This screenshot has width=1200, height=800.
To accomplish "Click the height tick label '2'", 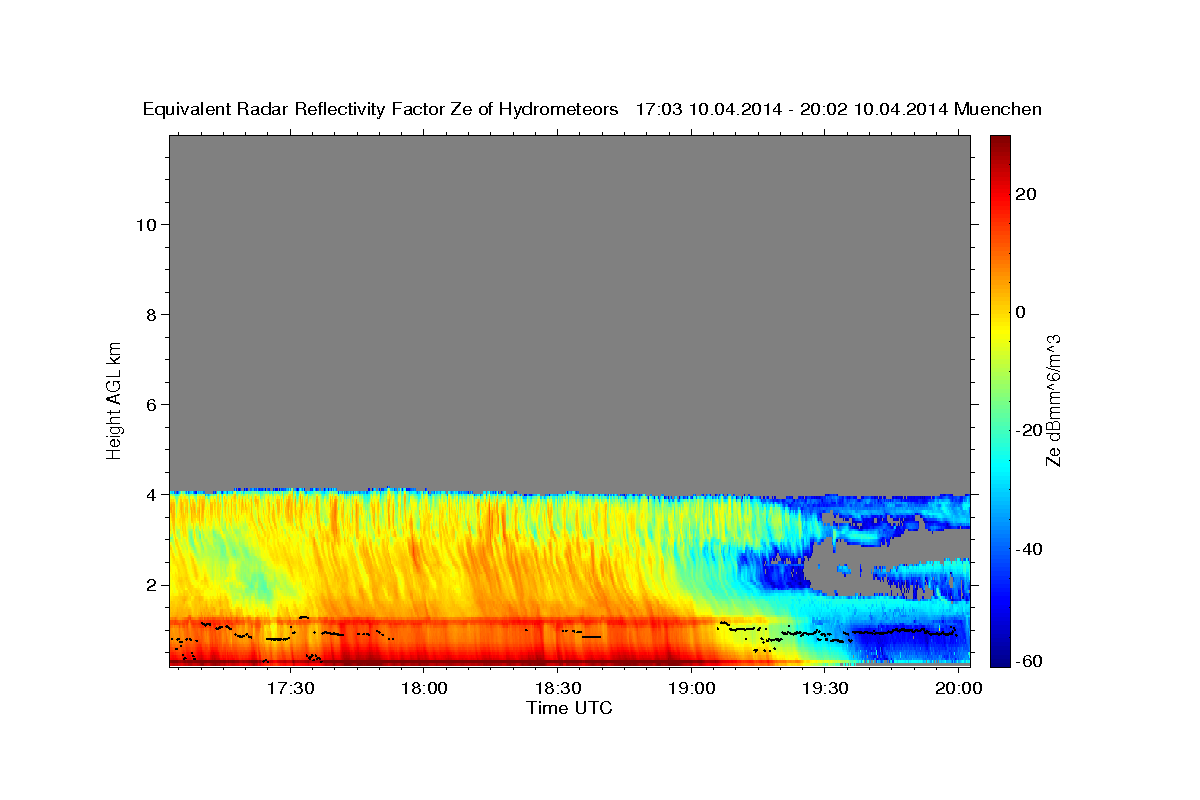I will 150,584.
